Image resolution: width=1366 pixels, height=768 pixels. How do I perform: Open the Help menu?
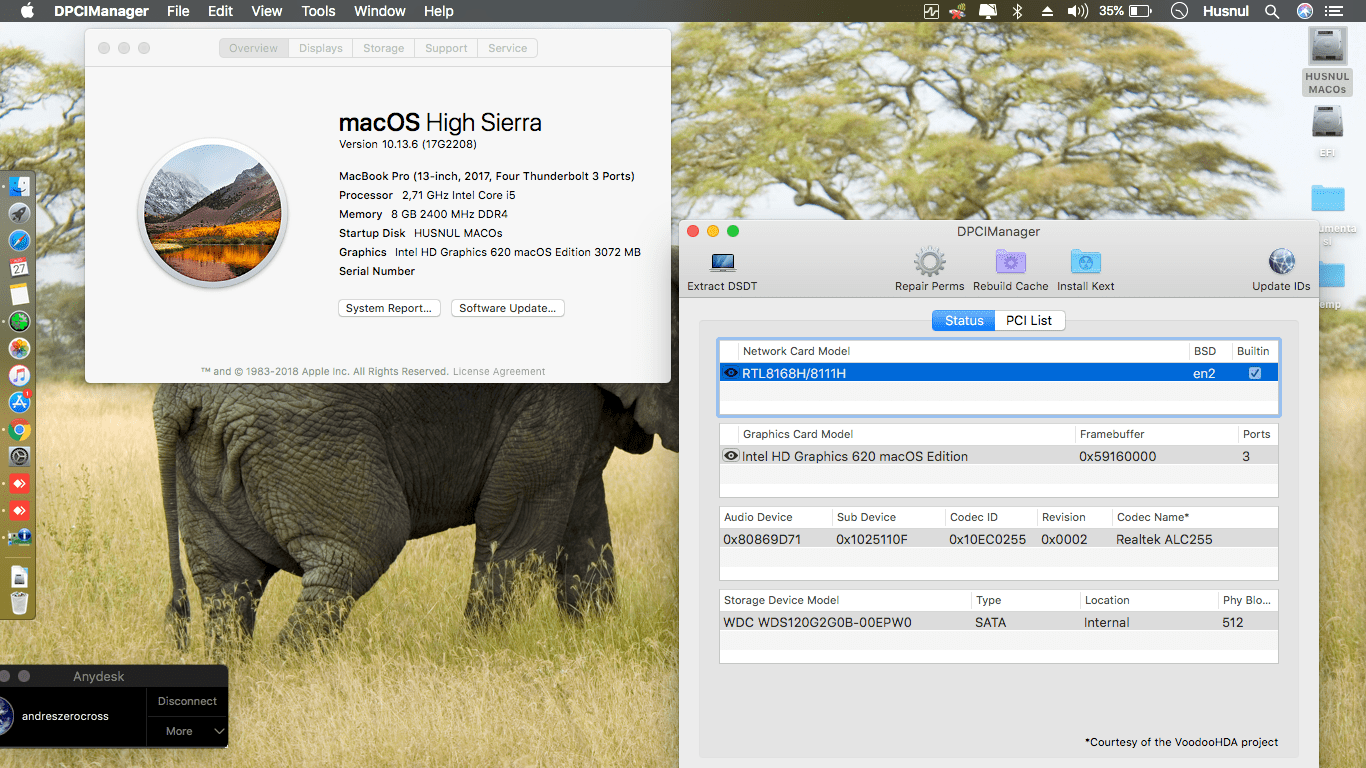coord(438,11)
